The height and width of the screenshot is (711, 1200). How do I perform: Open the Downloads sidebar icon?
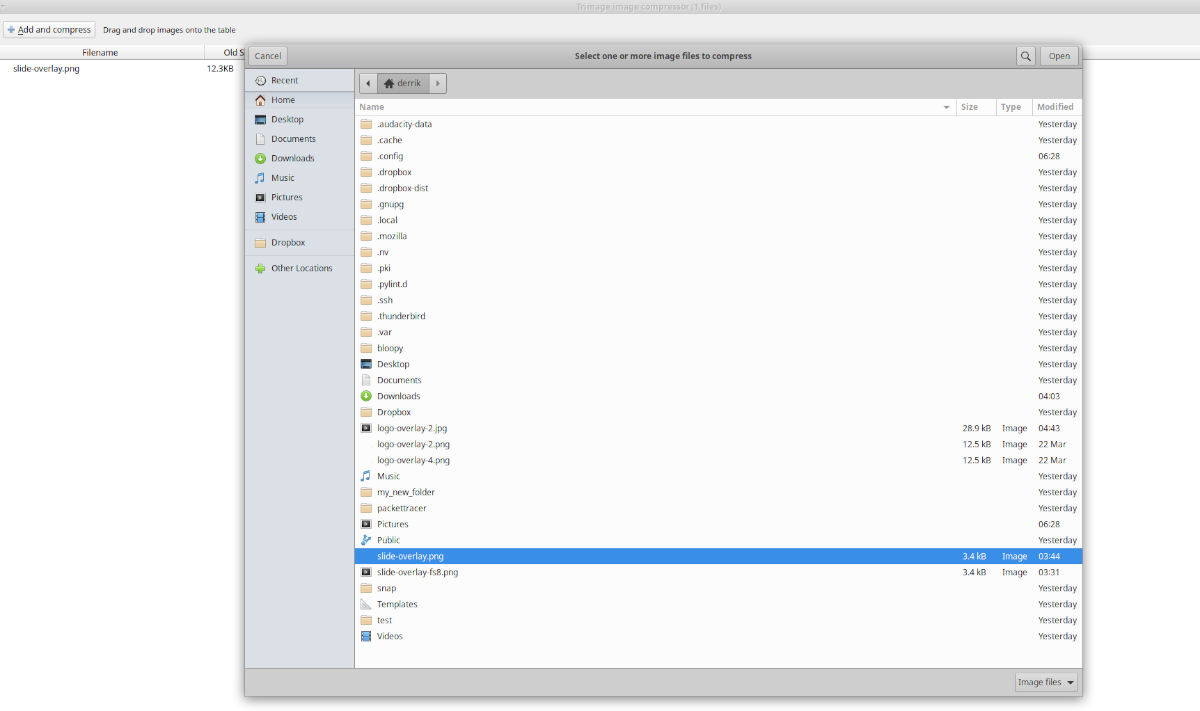click(263, 158)
